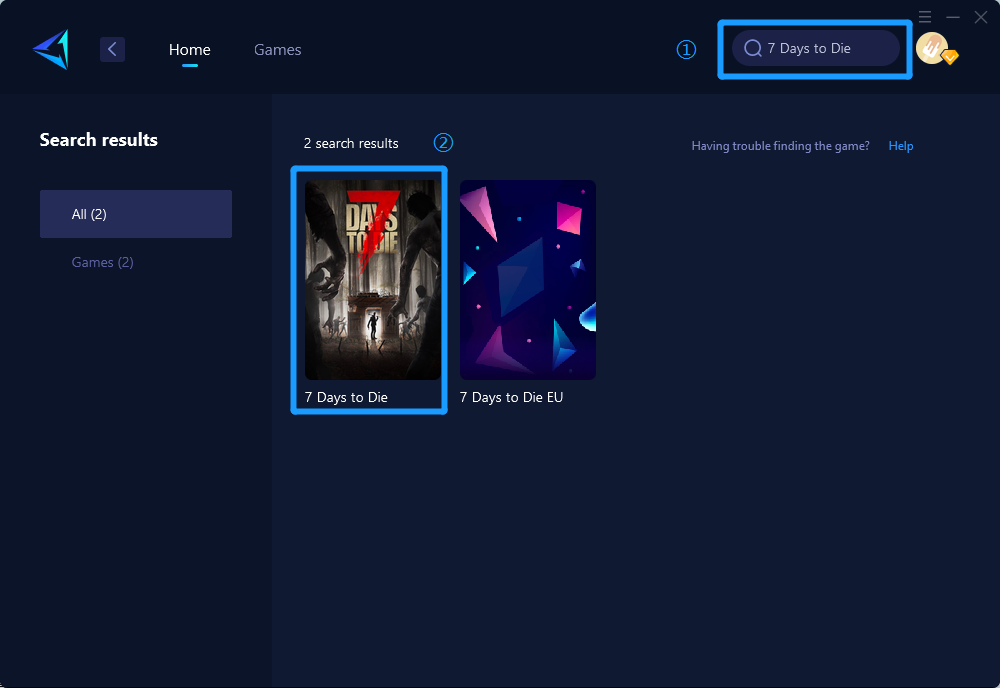This screenshot has height=688, width=1000.
Task: Switch to the Games tab
Action: click(x=277, y=50)
